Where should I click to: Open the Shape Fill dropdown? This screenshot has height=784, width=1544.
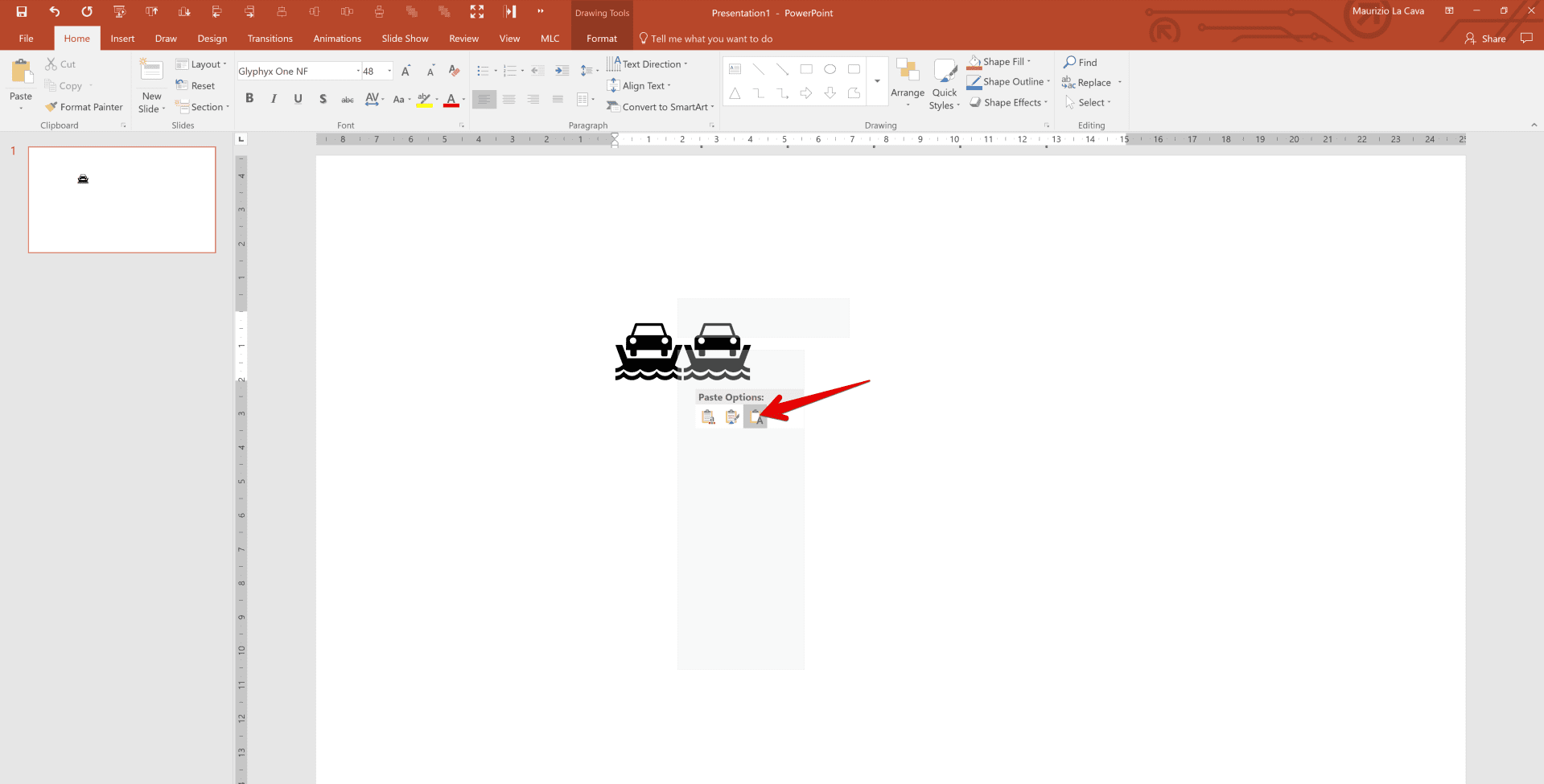click(x=1000, y=61)
